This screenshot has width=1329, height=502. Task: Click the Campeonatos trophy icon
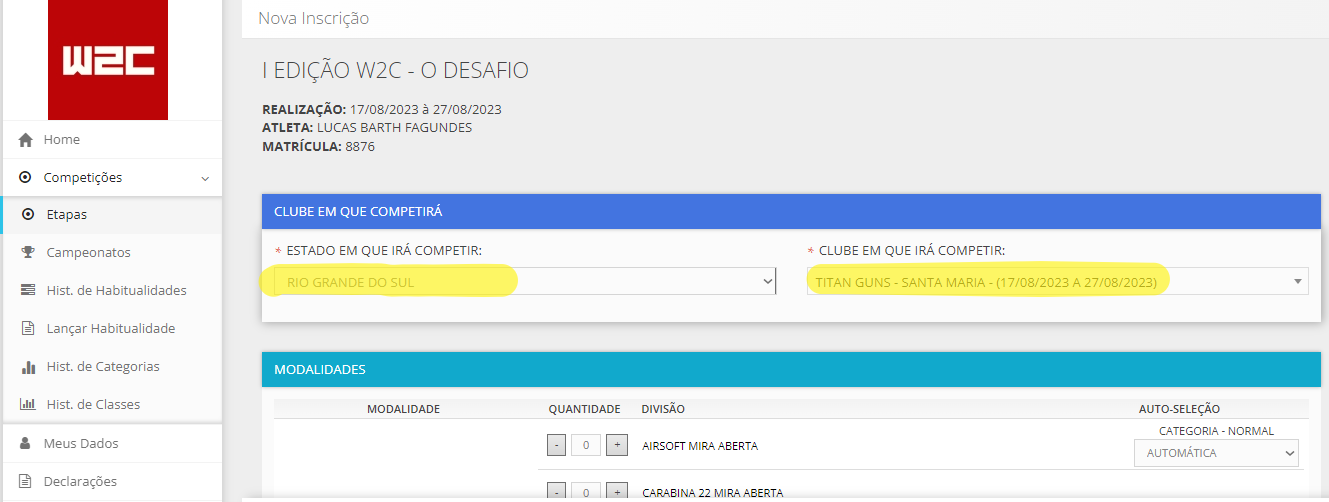click(28, 252)
